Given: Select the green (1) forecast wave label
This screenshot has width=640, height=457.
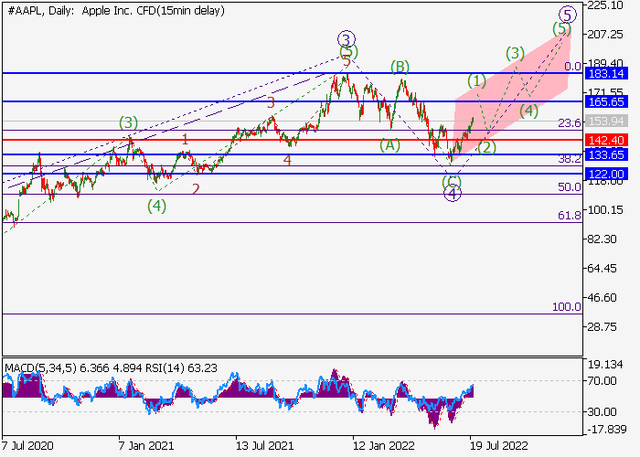Looking at the screenshot, I should 477,81.
